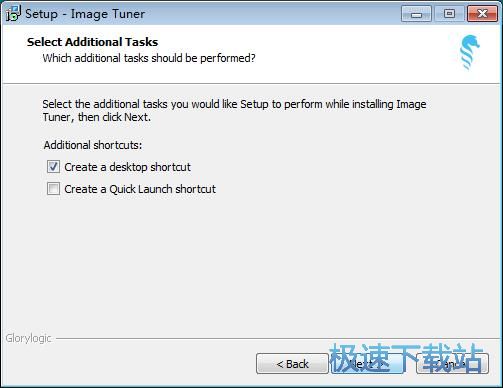Enable the Quick Launch shortcut checkbox
This screenshot has height=388, width=503.
tap(53, 189)
